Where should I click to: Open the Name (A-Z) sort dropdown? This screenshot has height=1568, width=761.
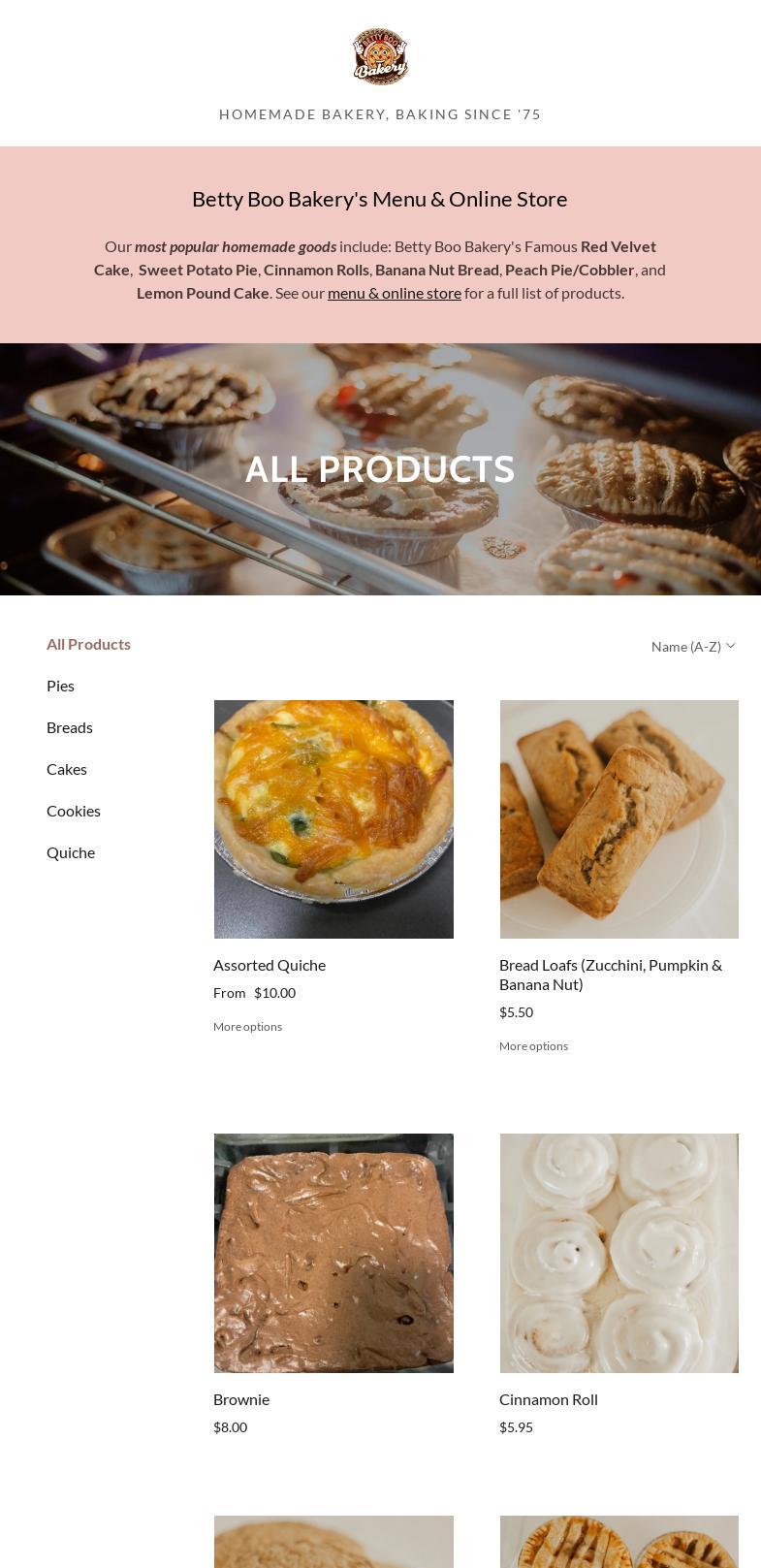693,647
